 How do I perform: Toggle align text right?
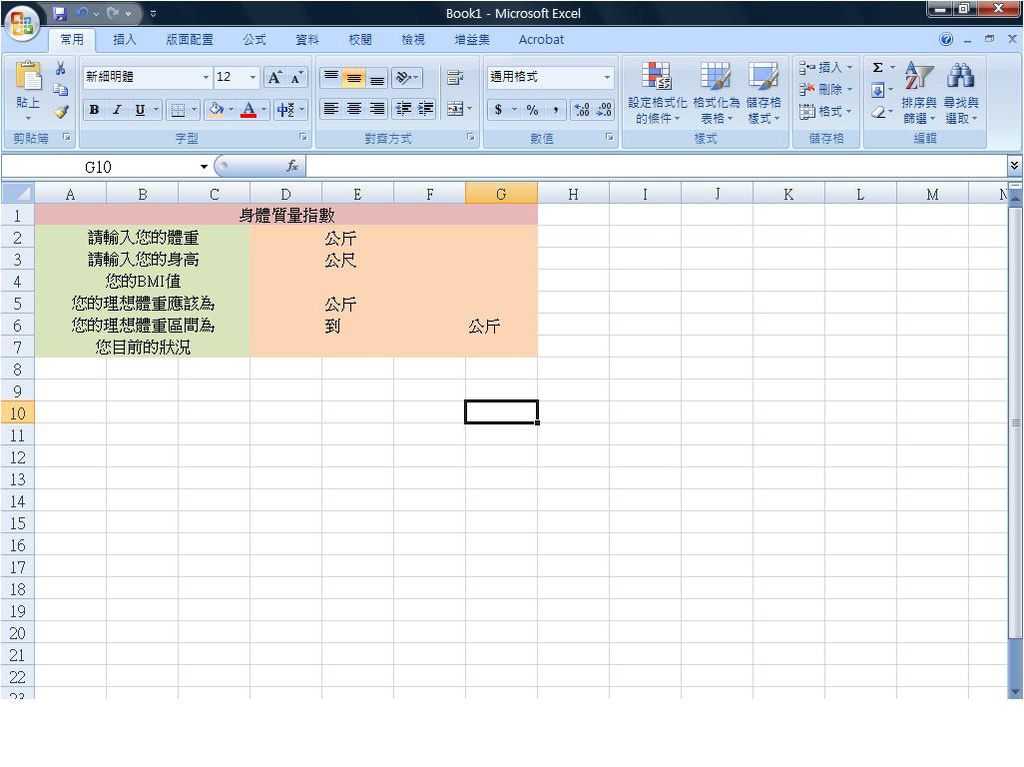pos(377,108)
